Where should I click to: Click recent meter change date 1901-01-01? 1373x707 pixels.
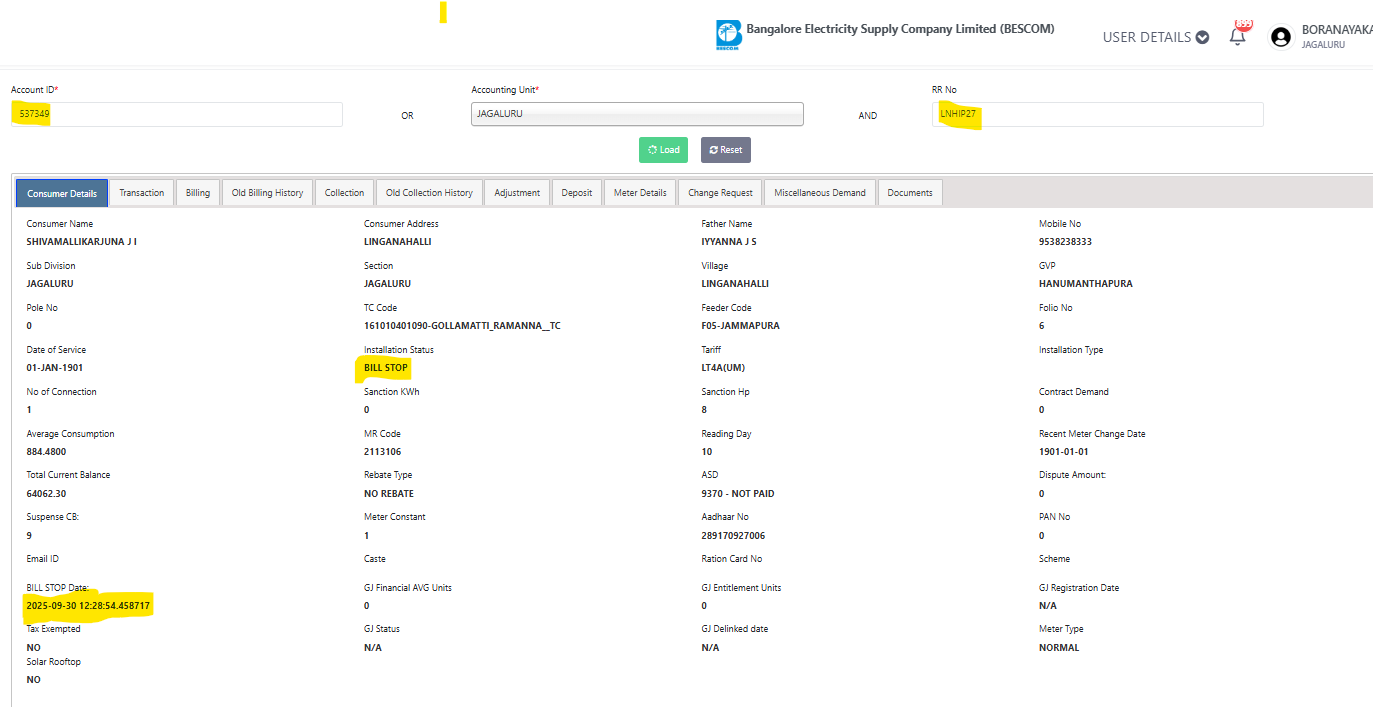click(x=1064, y=452)
